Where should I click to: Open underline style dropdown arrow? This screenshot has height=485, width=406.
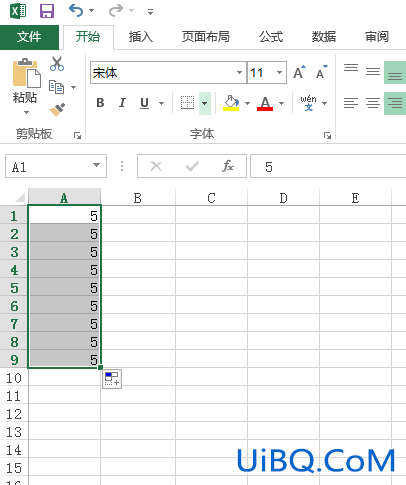point(161,103)
